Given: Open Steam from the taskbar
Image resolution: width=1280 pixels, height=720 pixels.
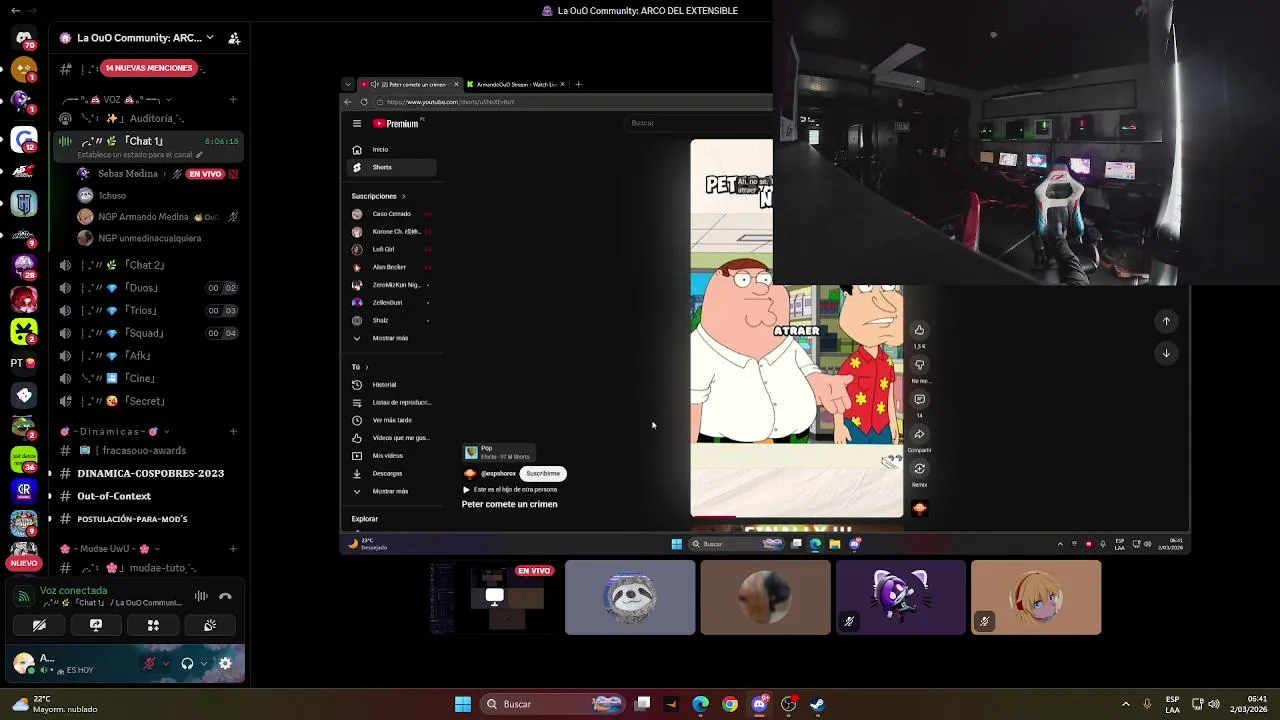Looking at the screenshot, I should coord(817,704).
